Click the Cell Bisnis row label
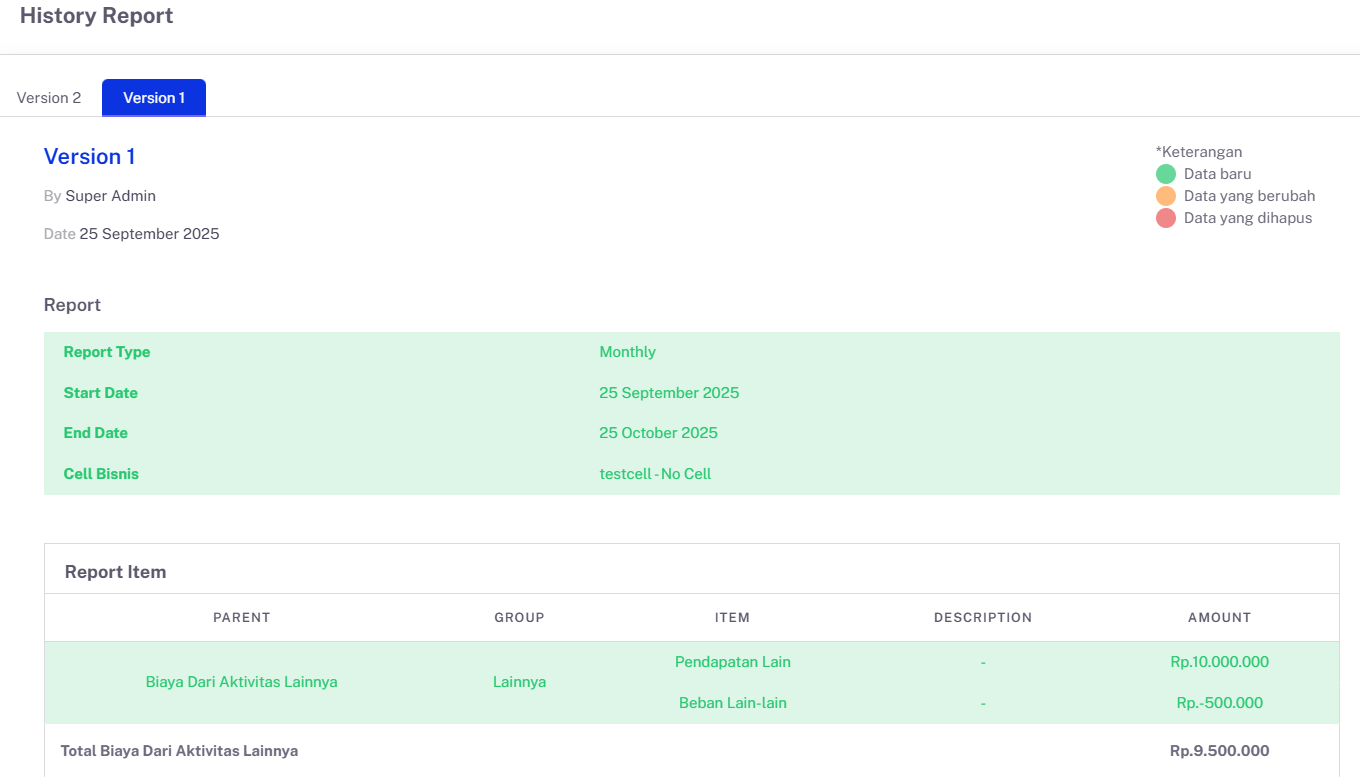The width and height of the screenshot is (1360, 777). click(x=101, y=474)
